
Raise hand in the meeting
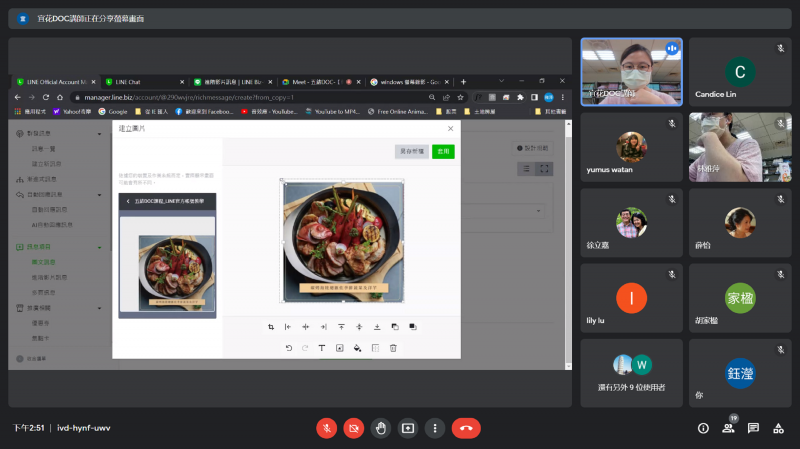click(380, 428)
